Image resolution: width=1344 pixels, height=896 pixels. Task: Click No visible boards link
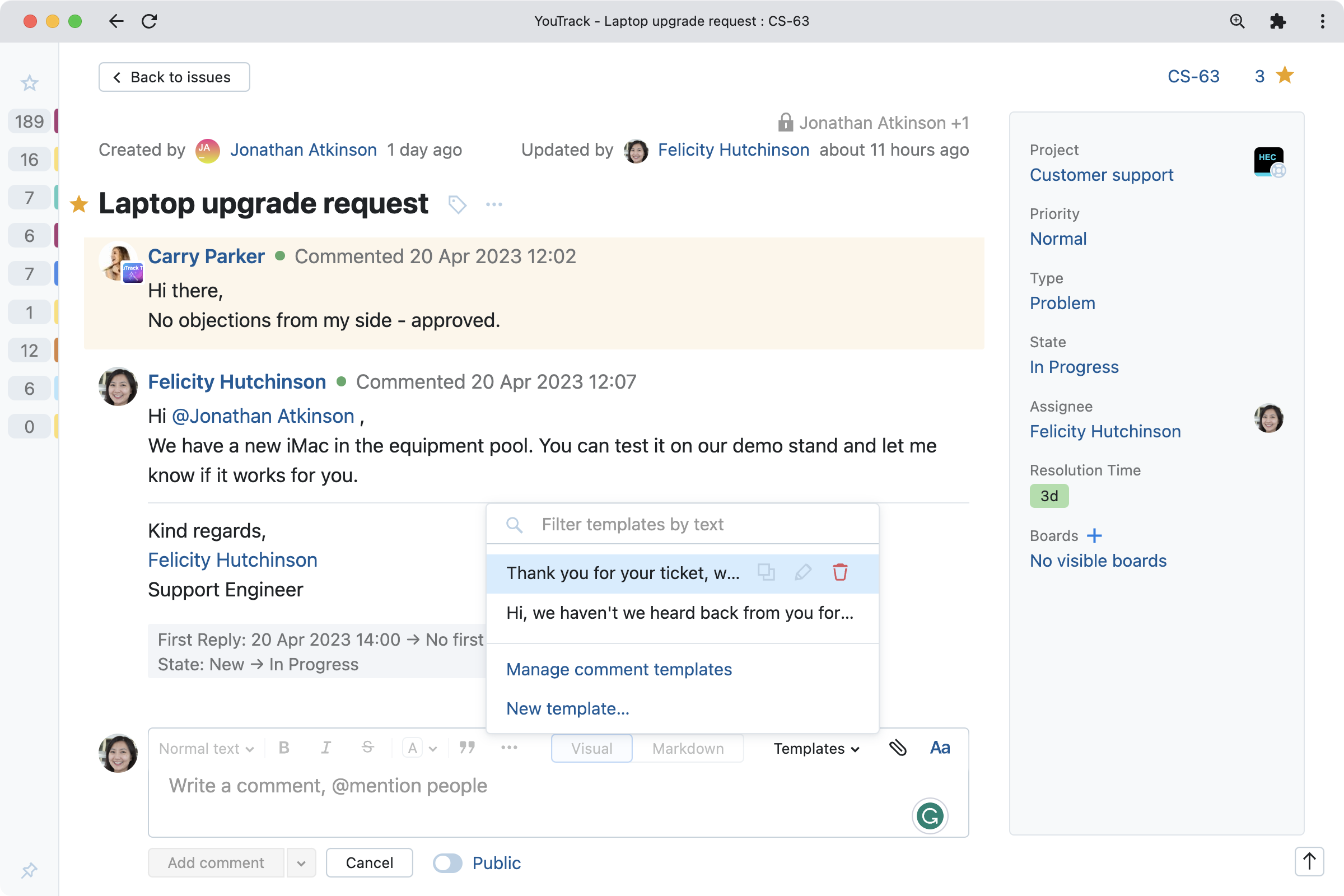coord(1098,561)
